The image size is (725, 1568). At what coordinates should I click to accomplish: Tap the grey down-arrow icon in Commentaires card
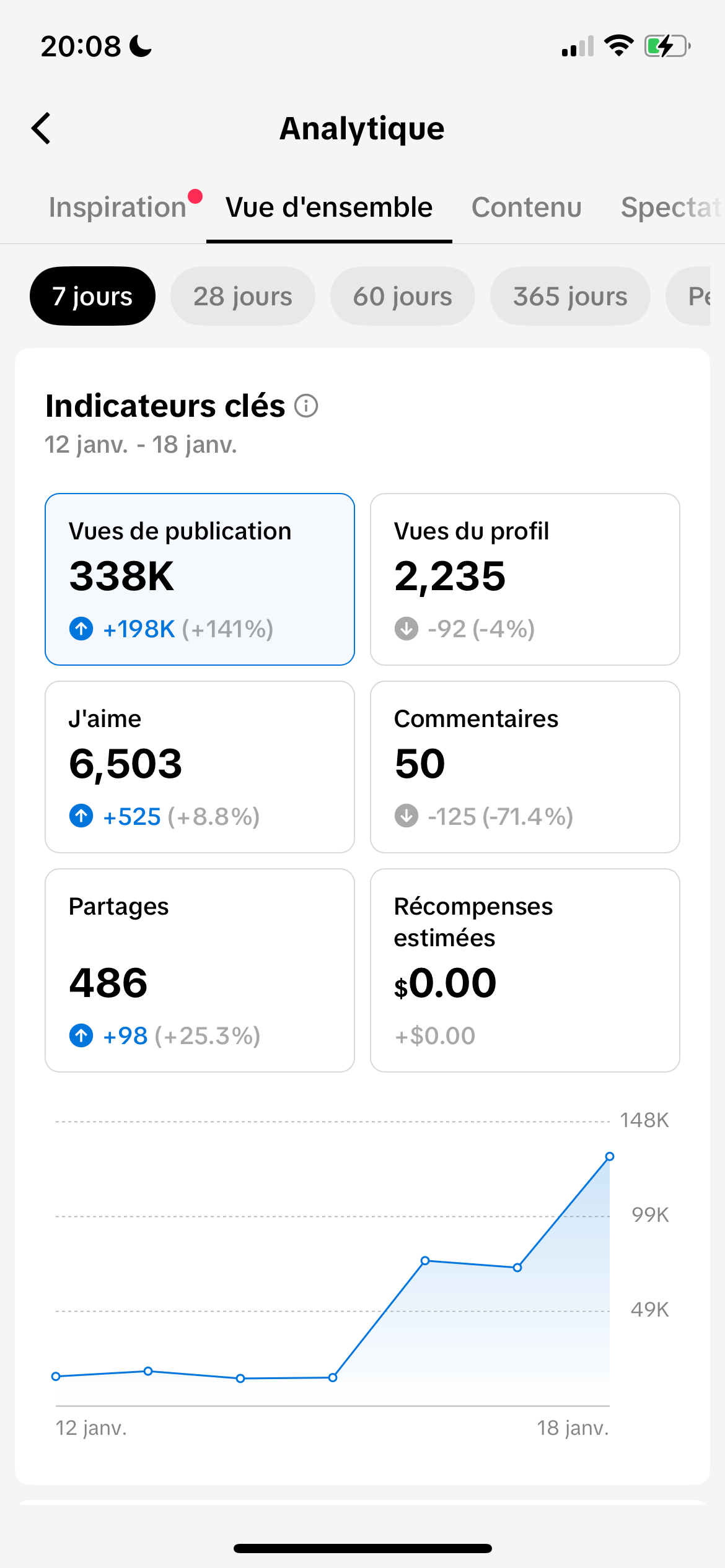[406, 816]
